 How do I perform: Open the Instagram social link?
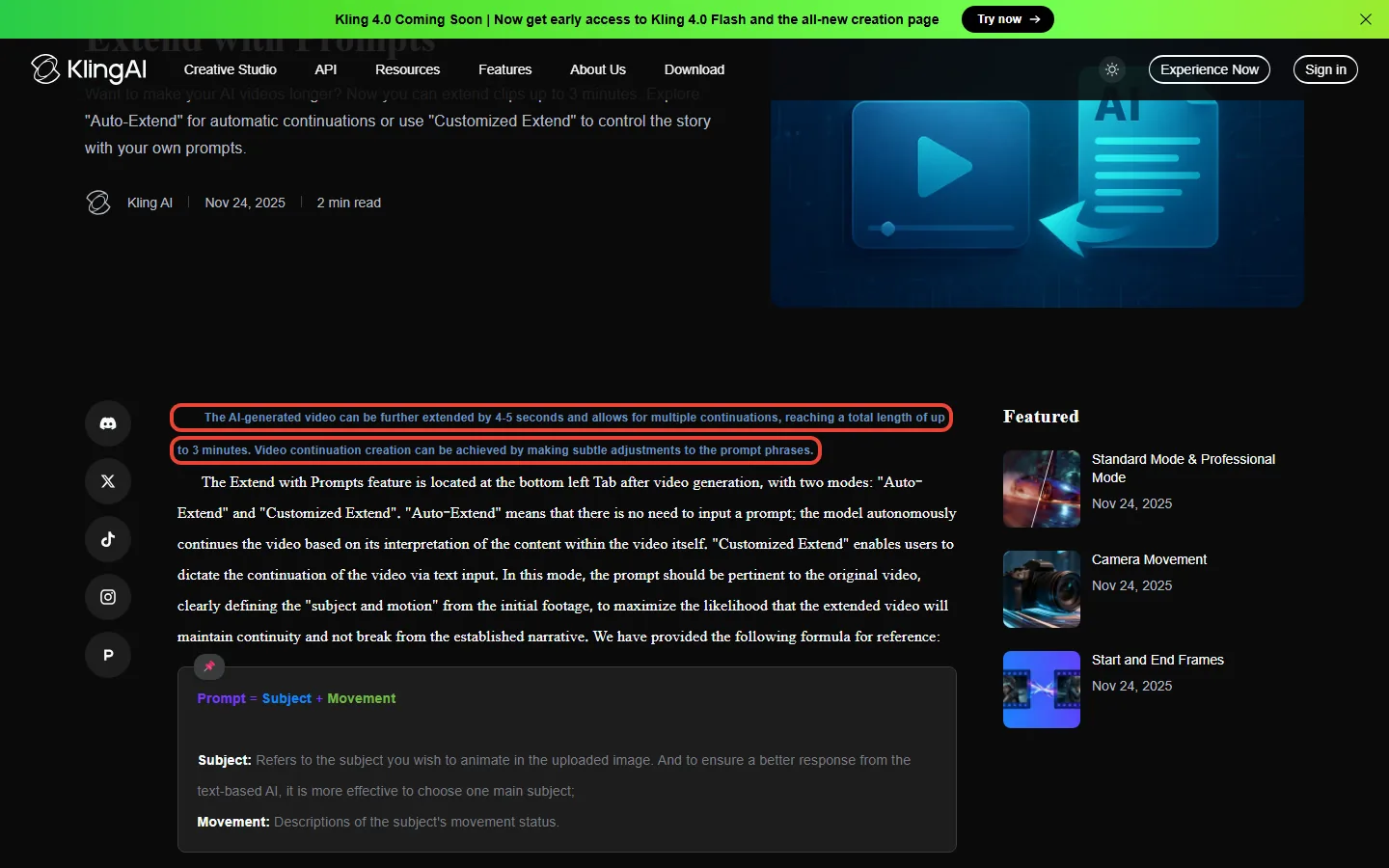108,597
